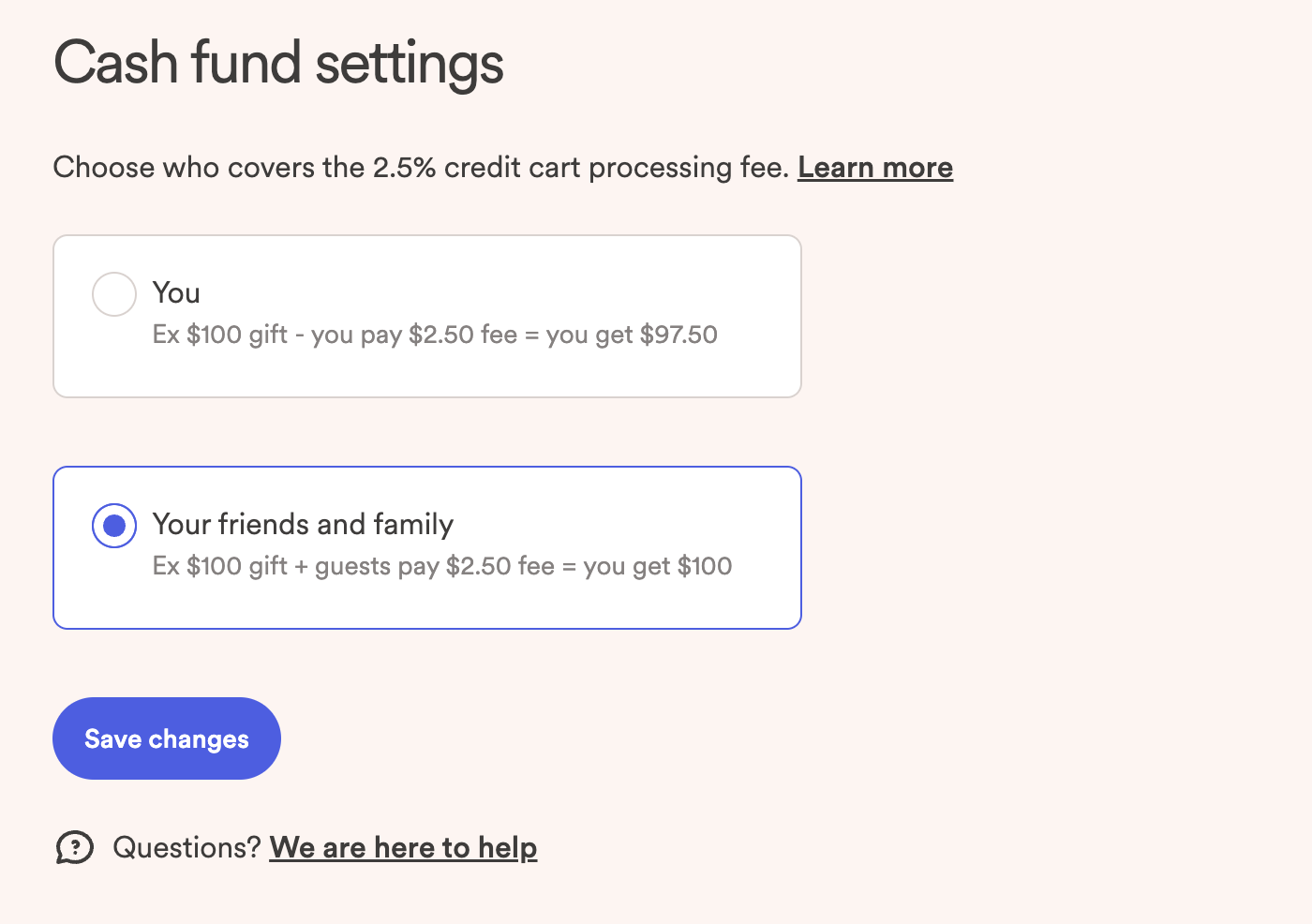
Task: Click the question chat bubble icon
Action: (x=74, y=847)
